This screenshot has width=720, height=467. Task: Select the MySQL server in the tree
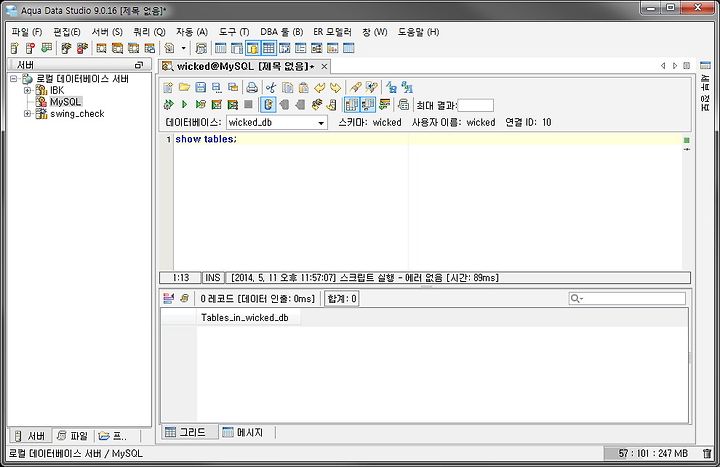click(x=65, y=102)
